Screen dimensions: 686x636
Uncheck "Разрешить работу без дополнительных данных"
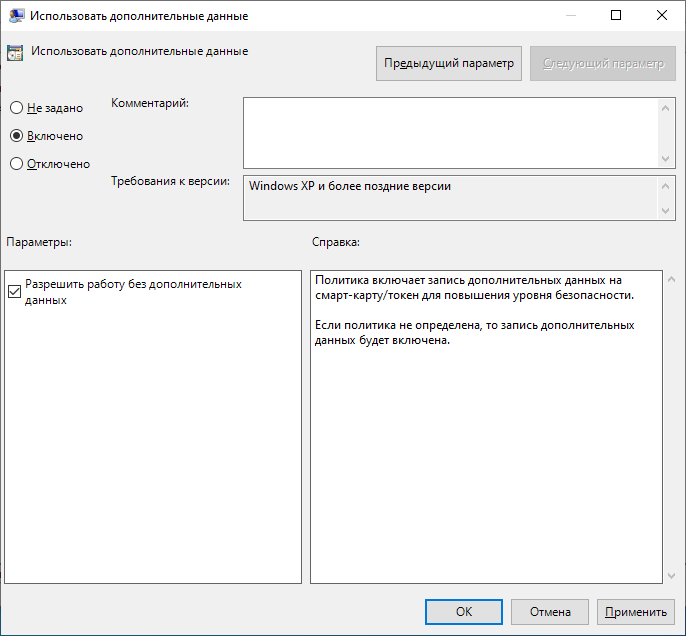[x=14, y=292]
